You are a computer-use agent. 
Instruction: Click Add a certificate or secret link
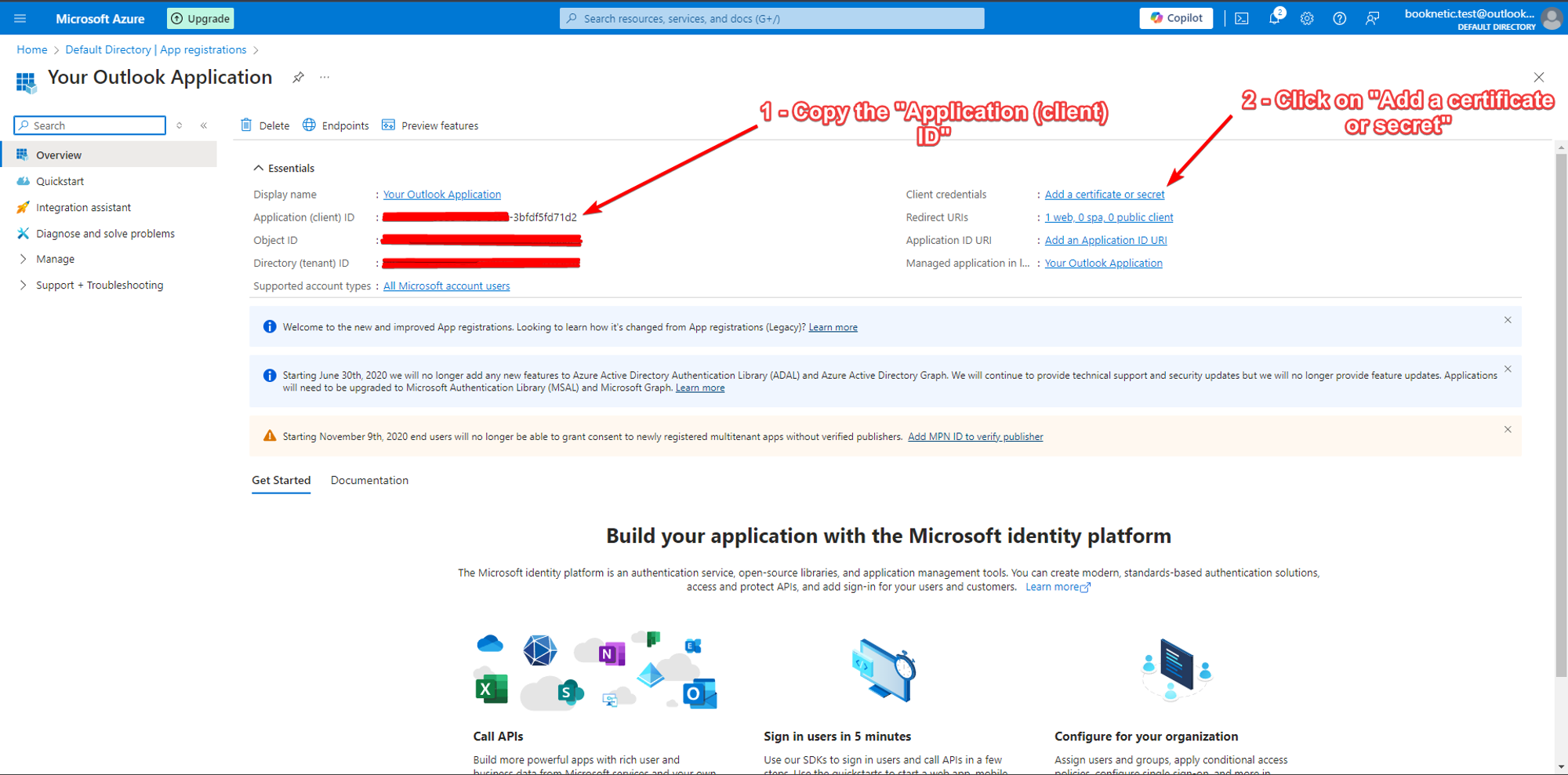coord(1104,195)
